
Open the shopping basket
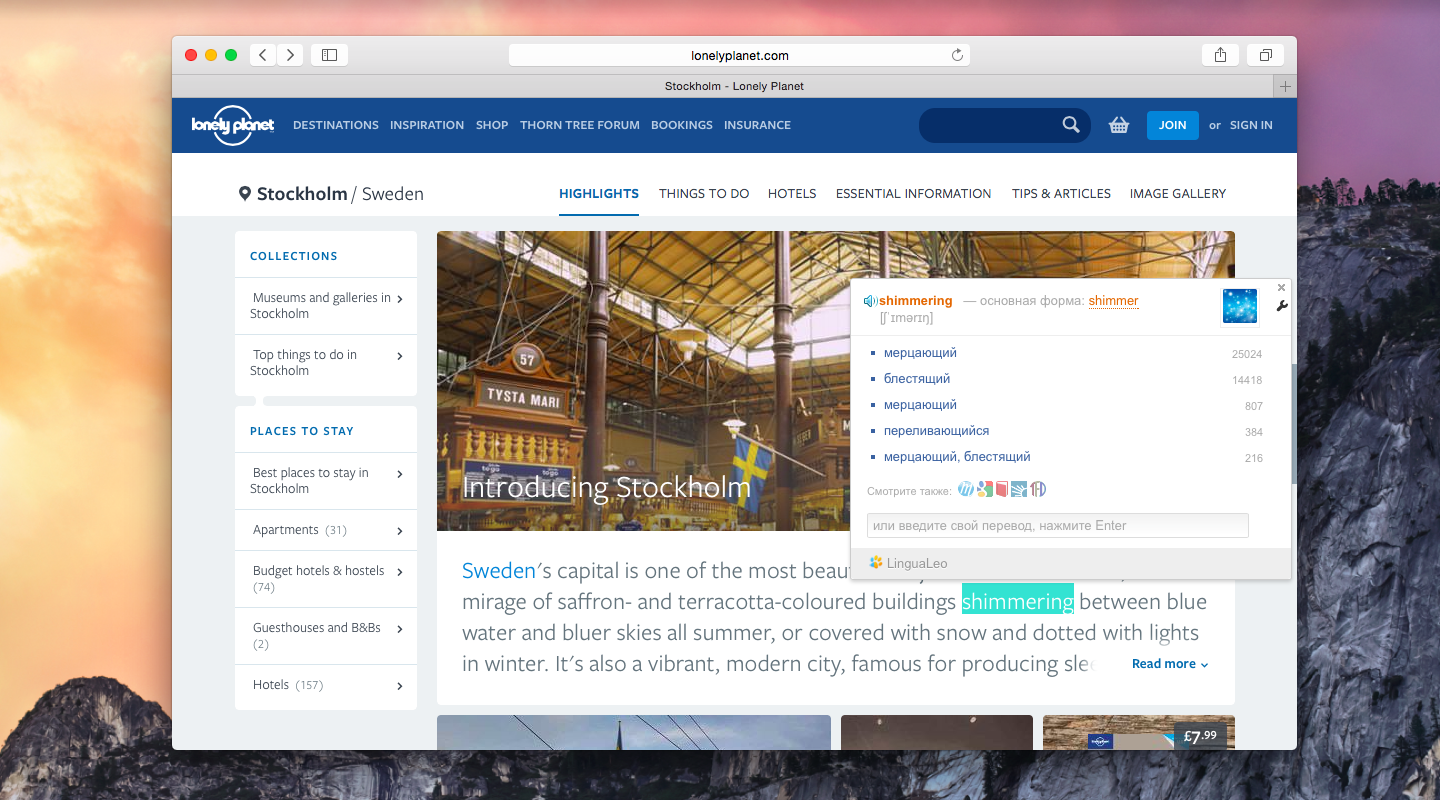tap(1119, 125)
